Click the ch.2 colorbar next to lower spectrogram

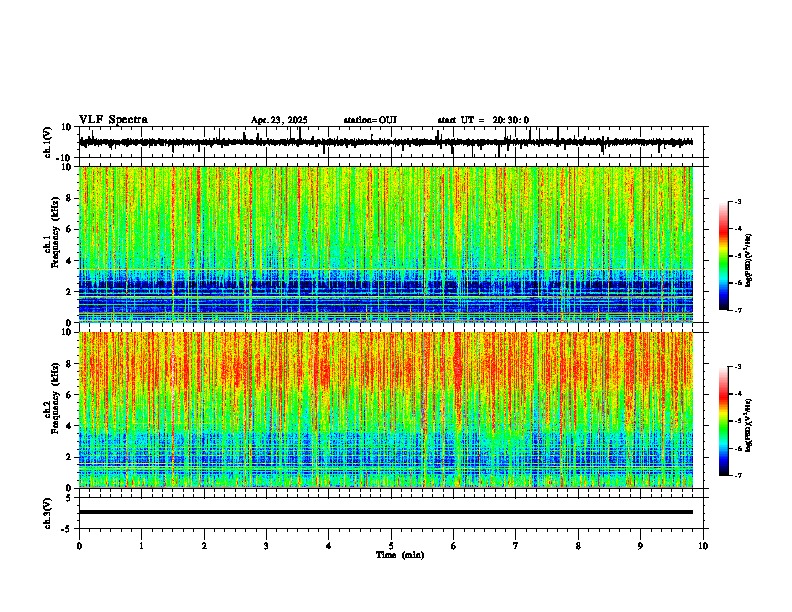point(723,421)
